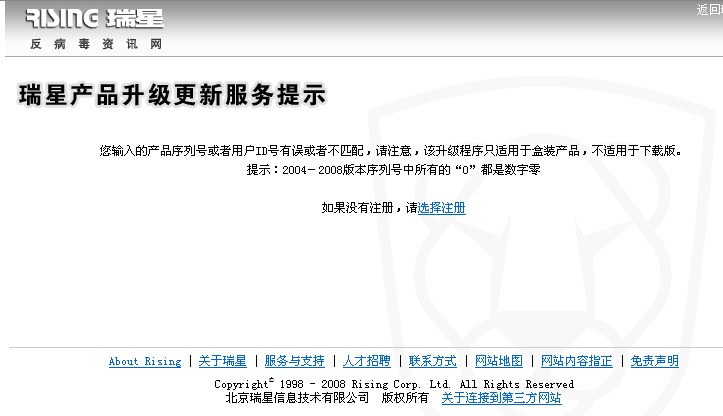Click 北京瑞星信息技术有限公司 company text

297,398
